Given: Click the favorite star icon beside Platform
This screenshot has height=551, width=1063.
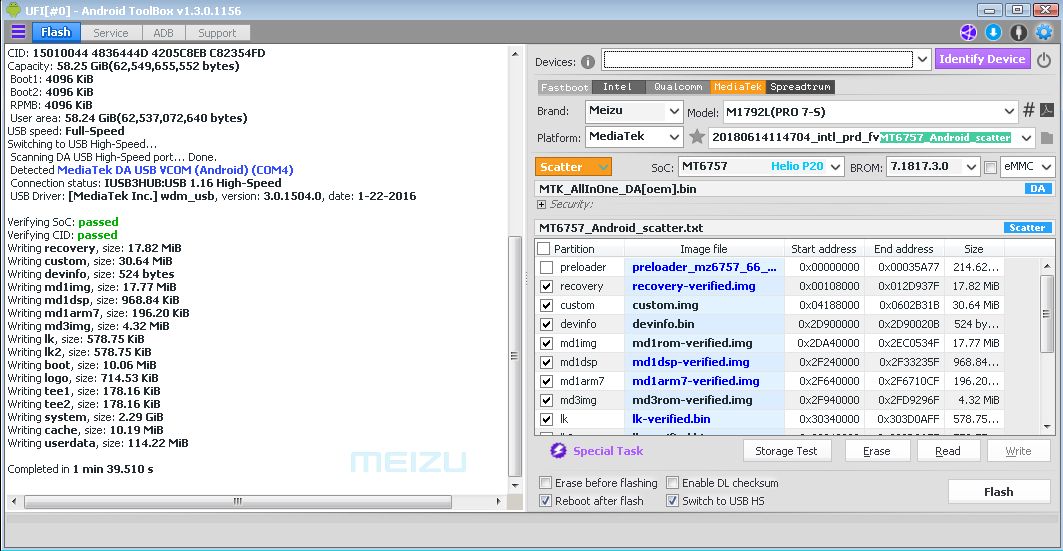Looking at the screenshot, I should pos(696,137).
